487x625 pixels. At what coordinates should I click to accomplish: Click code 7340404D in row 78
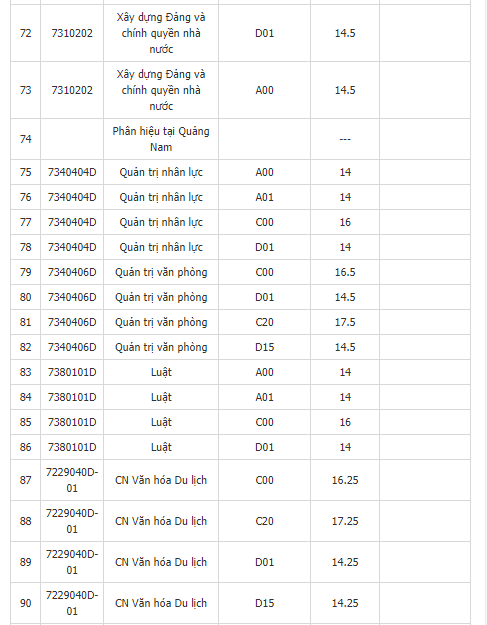coord(72,247)
